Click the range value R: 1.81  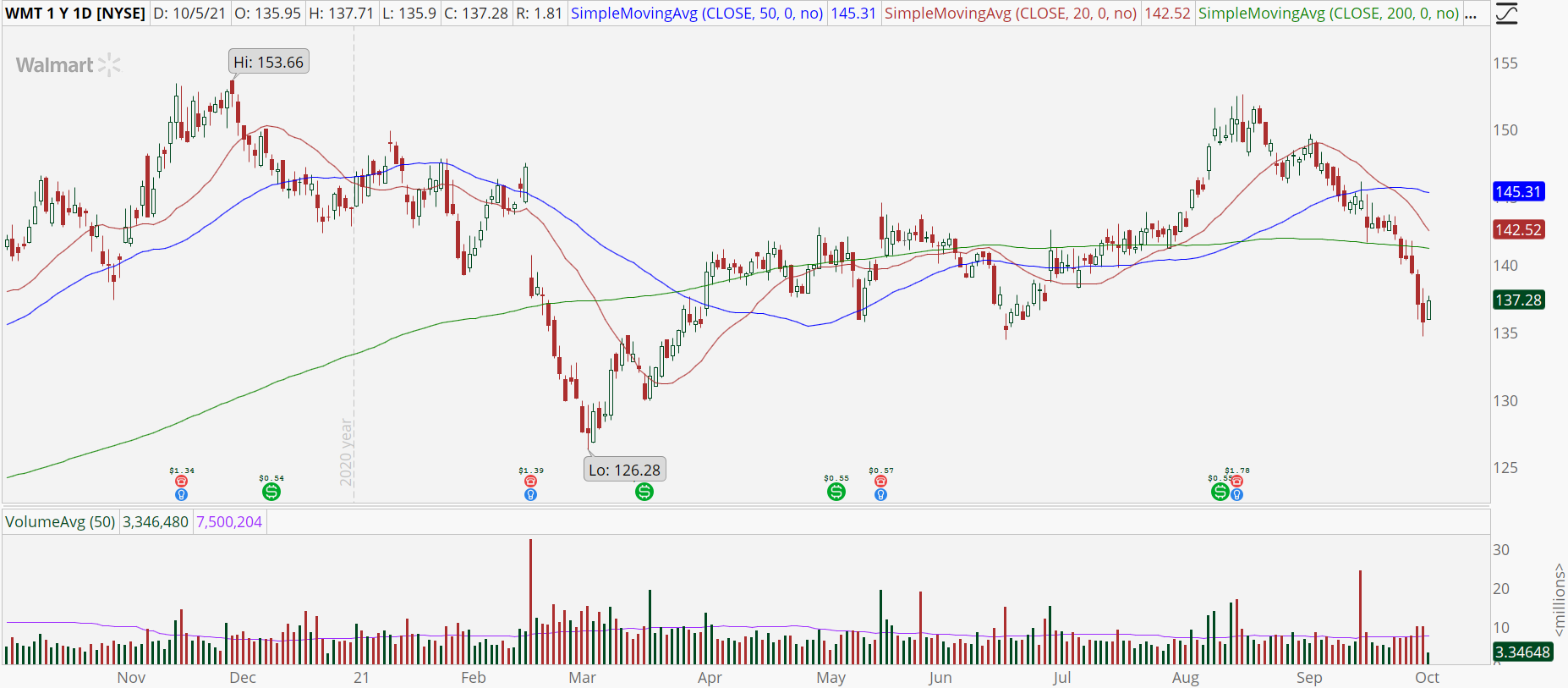click(x=540, y=14)
